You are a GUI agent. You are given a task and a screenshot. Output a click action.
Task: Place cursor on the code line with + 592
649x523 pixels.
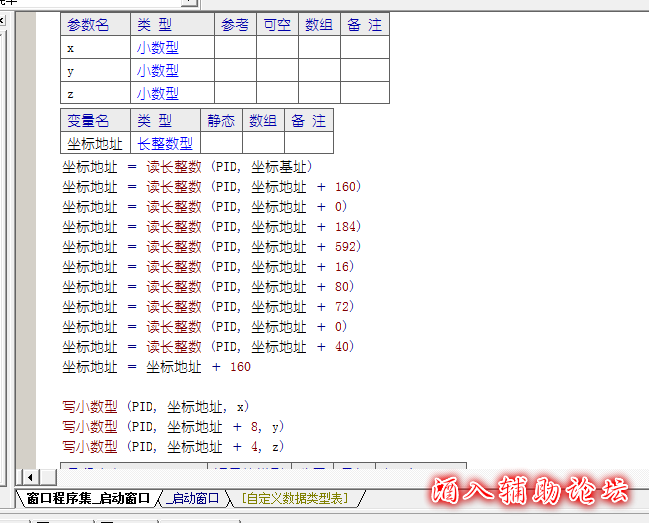tap(210, 247)
